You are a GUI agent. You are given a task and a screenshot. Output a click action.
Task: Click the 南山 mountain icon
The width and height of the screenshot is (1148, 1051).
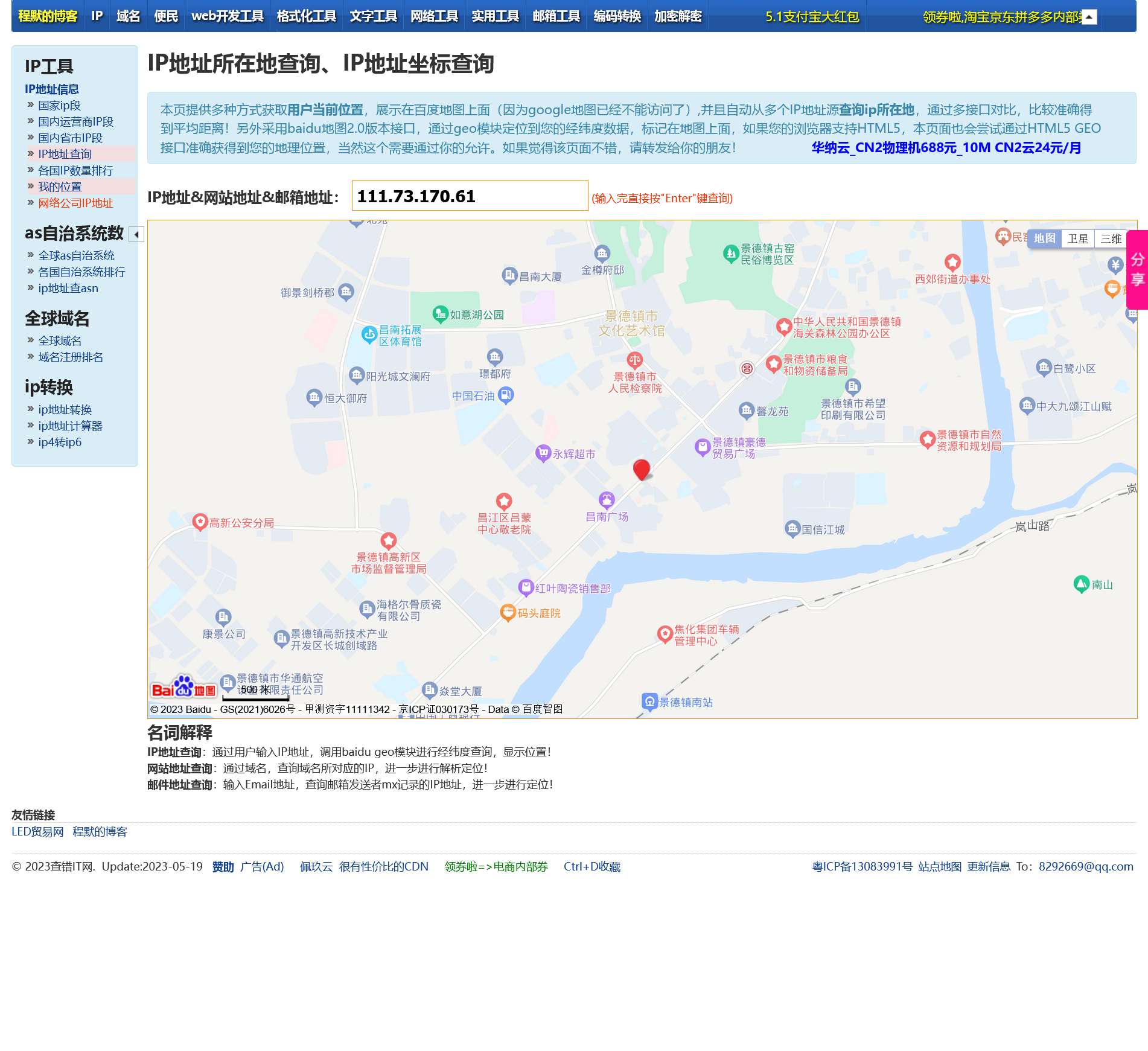tap(1081, 584)
